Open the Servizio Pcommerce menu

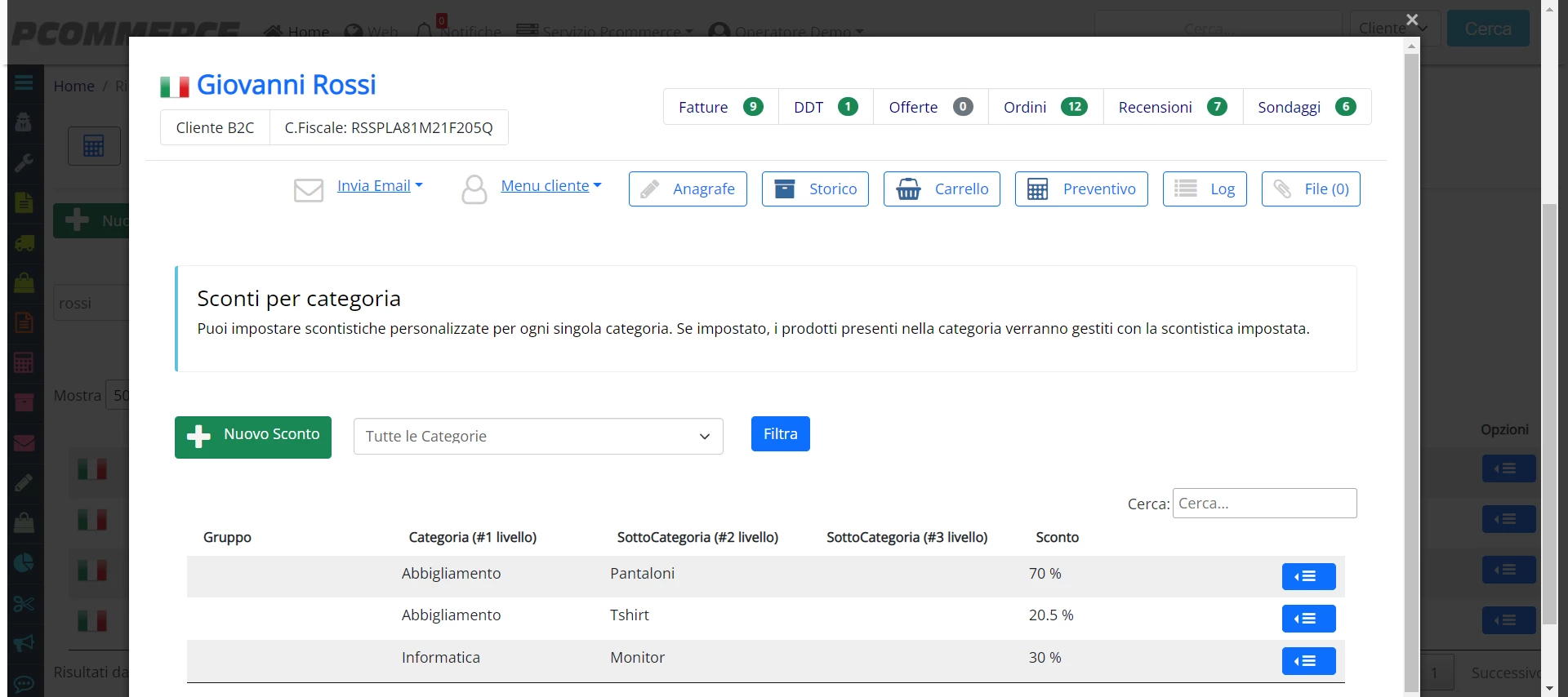tap(605, 31)
